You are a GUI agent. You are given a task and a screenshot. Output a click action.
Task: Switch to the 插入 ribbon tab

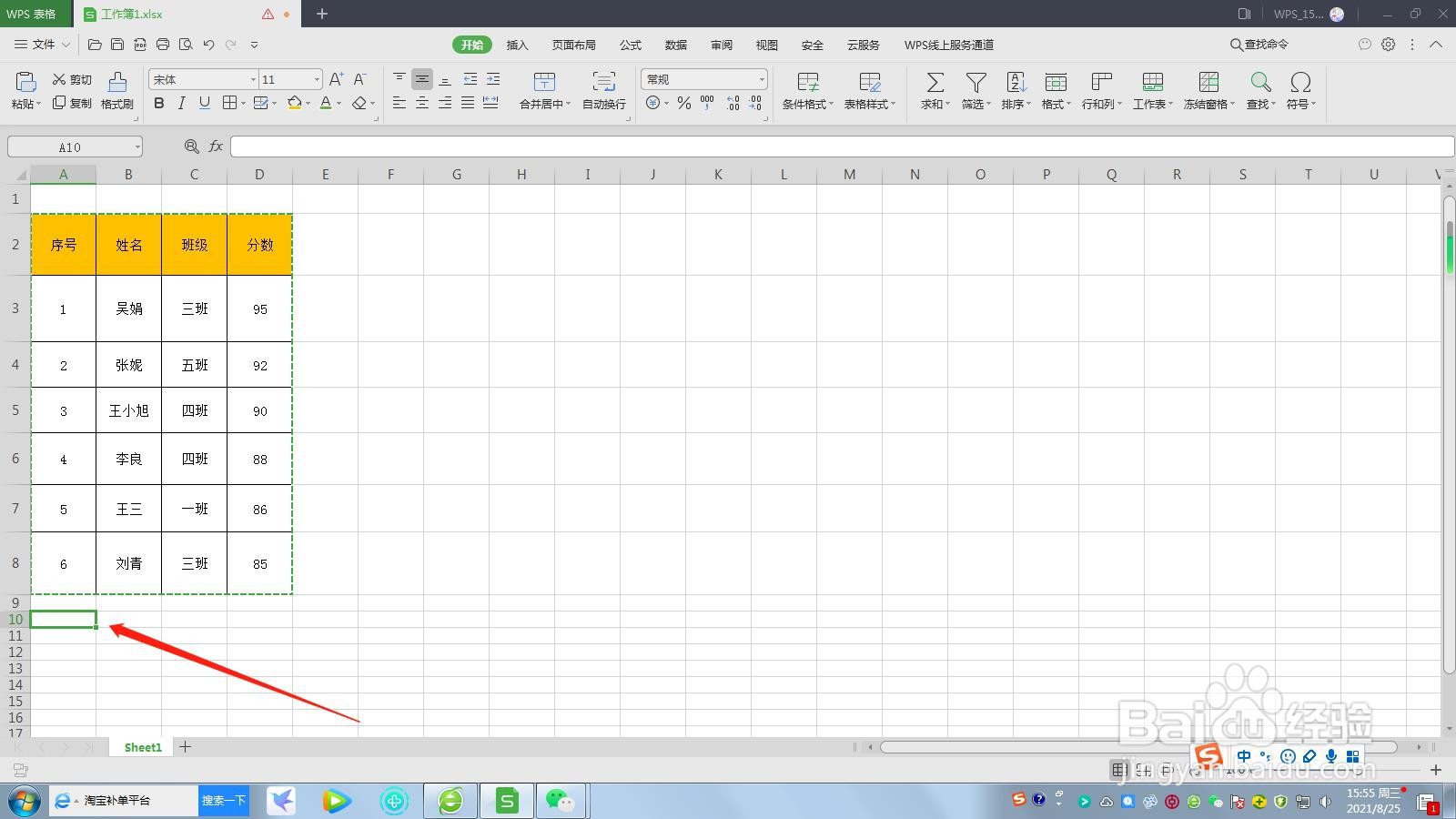point(517,45)
